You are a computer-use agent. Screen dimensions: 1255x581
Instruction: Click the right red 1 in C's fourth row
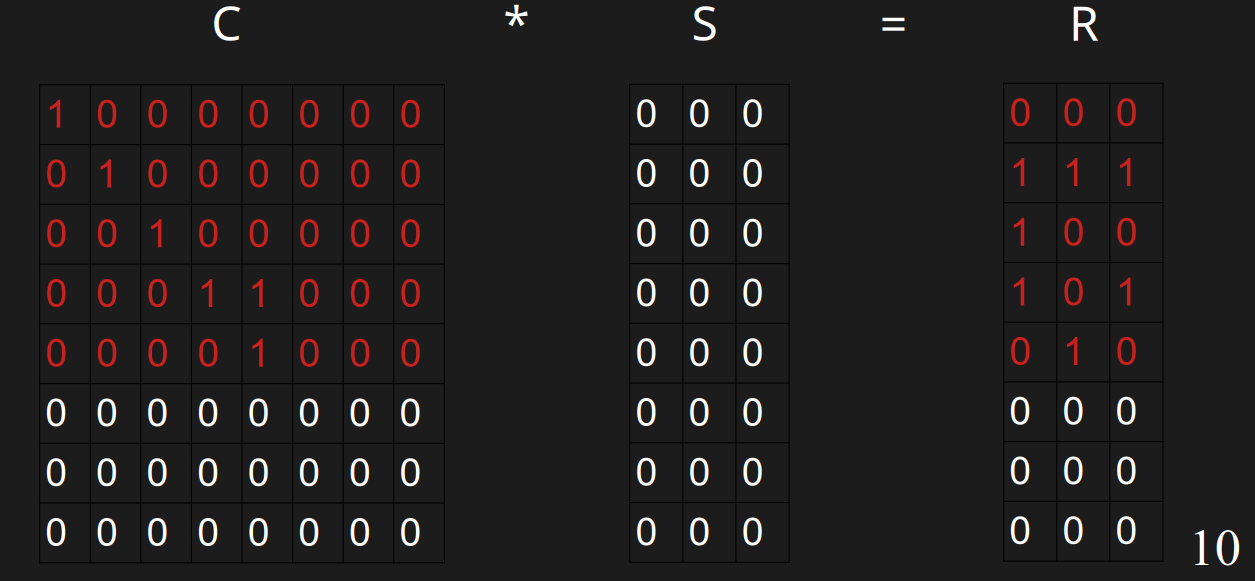tap(258, 294)
